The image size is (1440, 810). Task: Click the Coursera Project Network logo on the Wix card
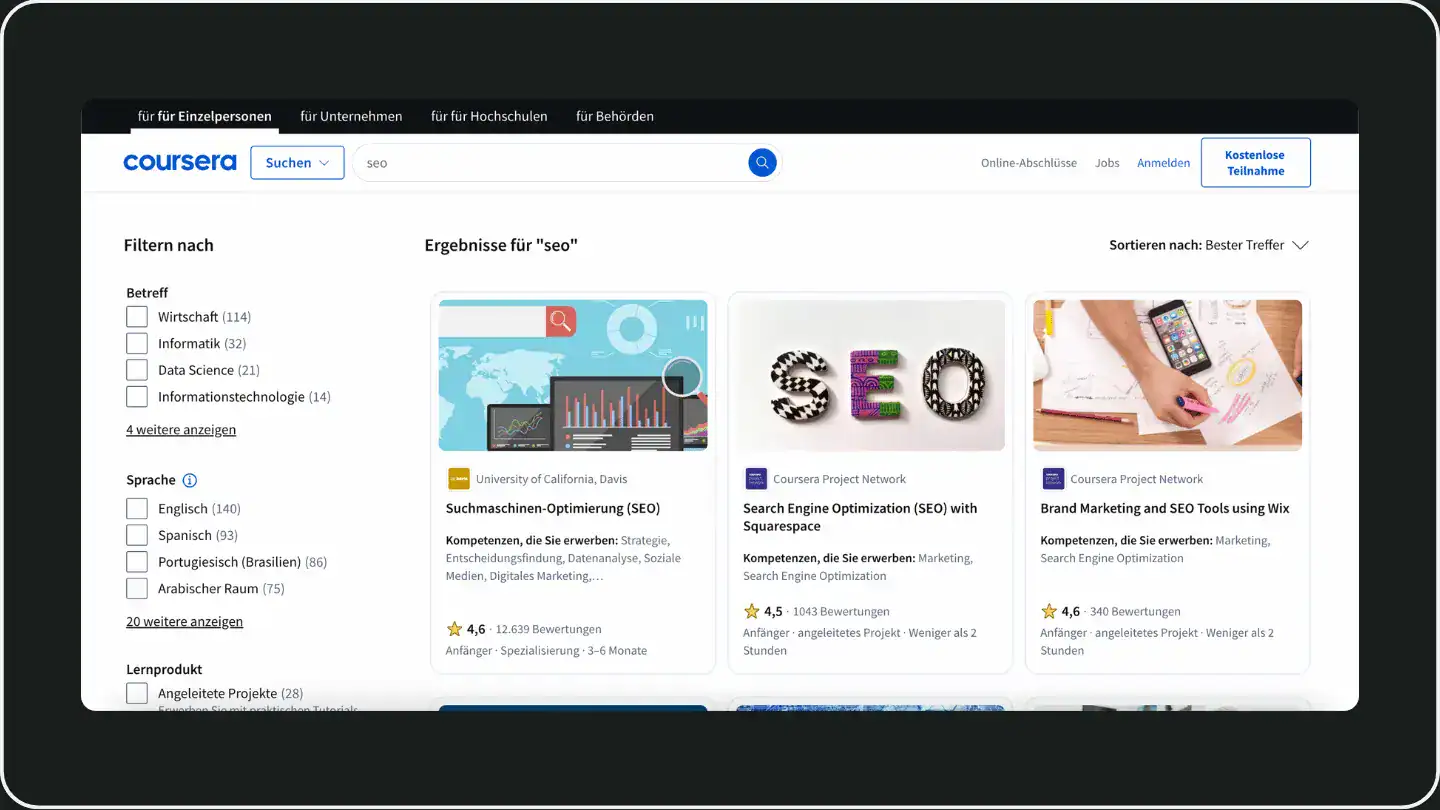tap(1053, 479)
